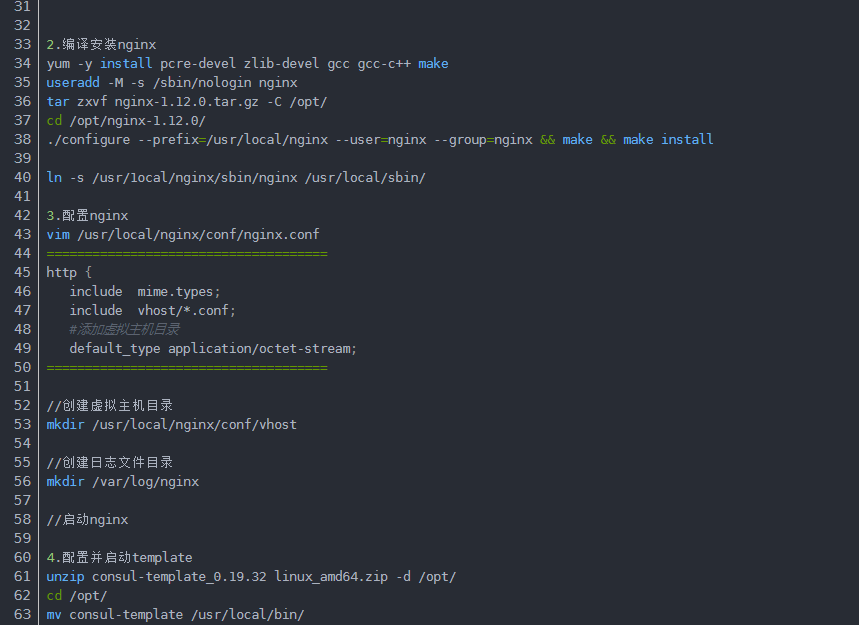Click the ln -s symlink command line
The height and width of the screenshot is (625, 859).
pos(236,177)
